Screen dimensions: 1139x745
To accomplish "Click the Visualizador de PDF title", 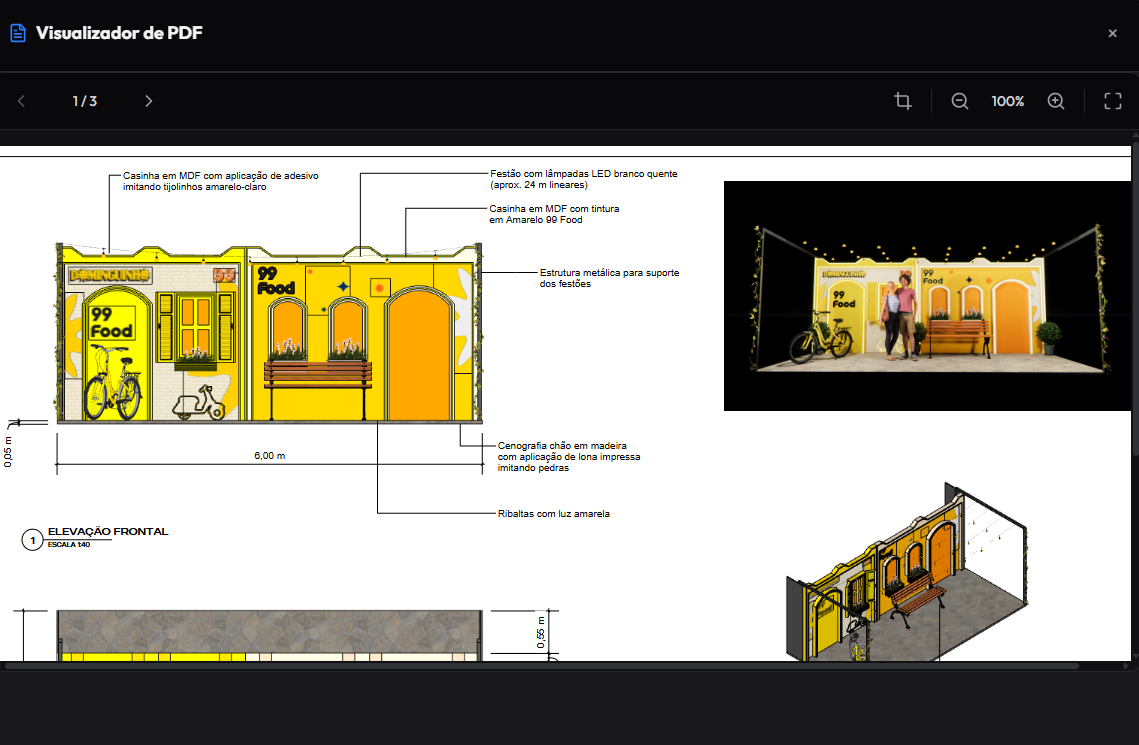I will click(119, 33).
